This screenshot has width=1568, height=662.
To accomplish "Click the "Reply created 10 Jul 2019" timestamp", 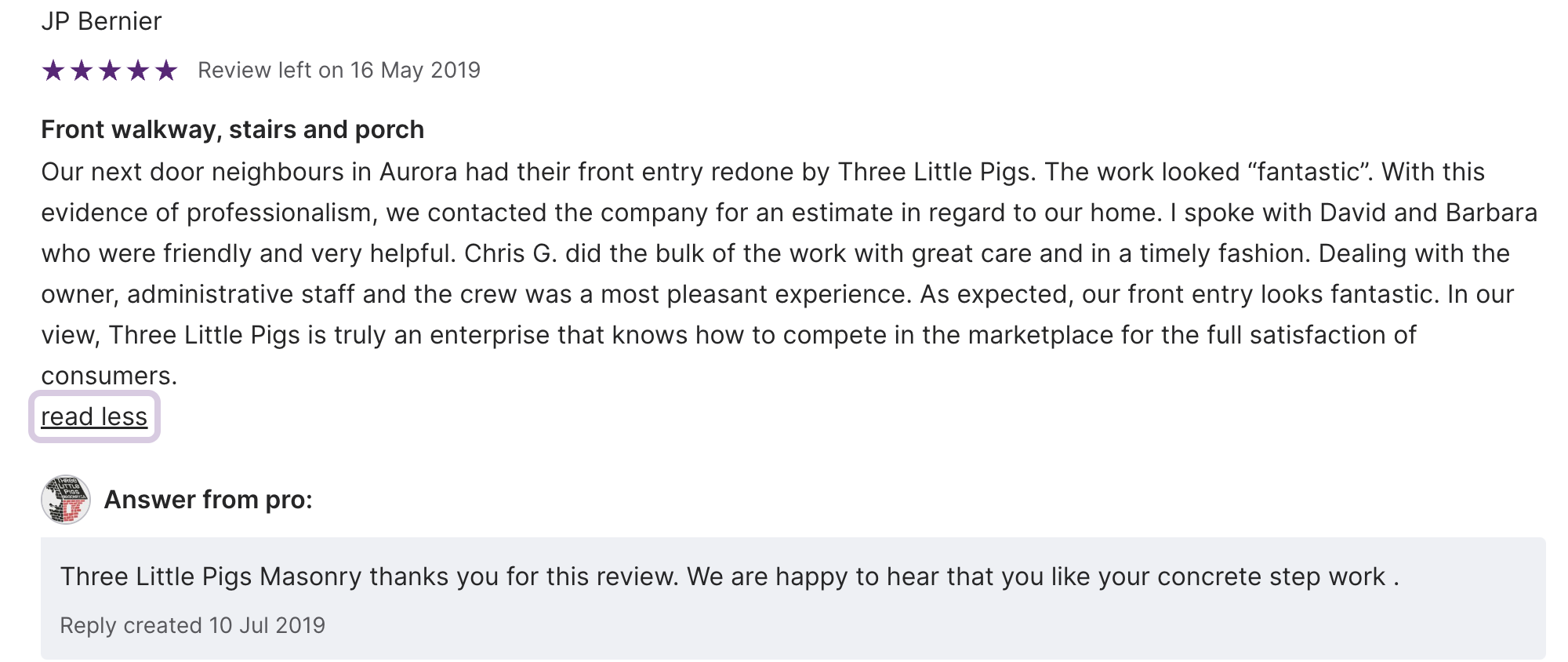I will [x=192, y=625].
